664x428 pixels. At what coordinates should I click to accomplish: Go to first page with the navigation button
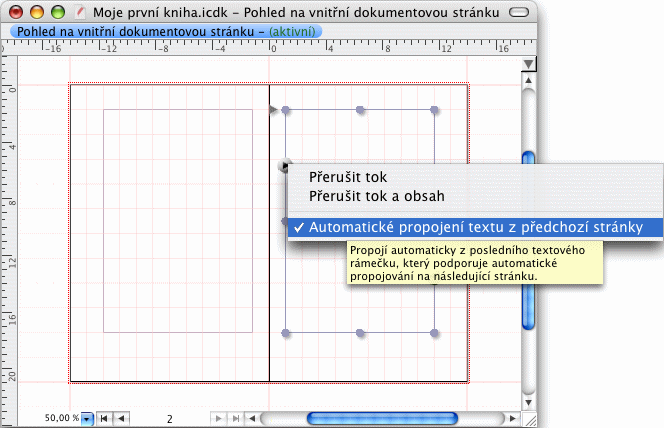pos(105,418)
